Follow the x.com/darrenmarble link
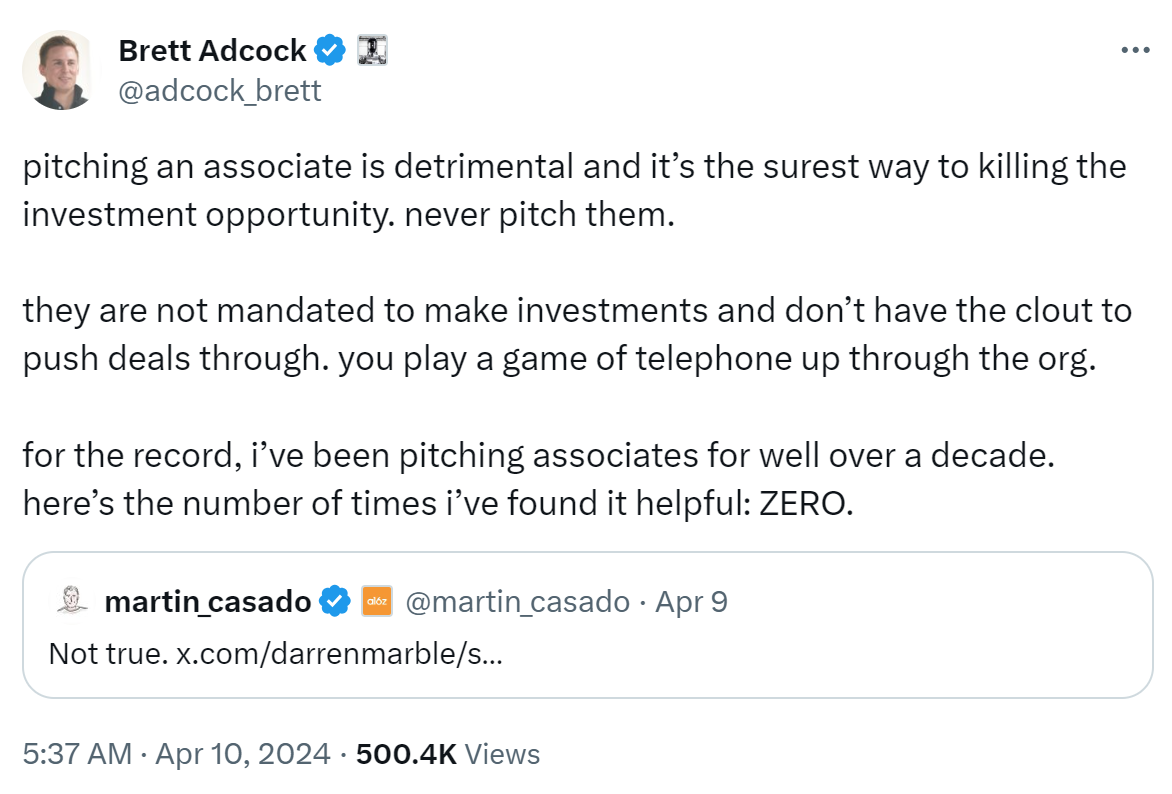The height and width of the screenshot is (794, 1172). point(339,653)
